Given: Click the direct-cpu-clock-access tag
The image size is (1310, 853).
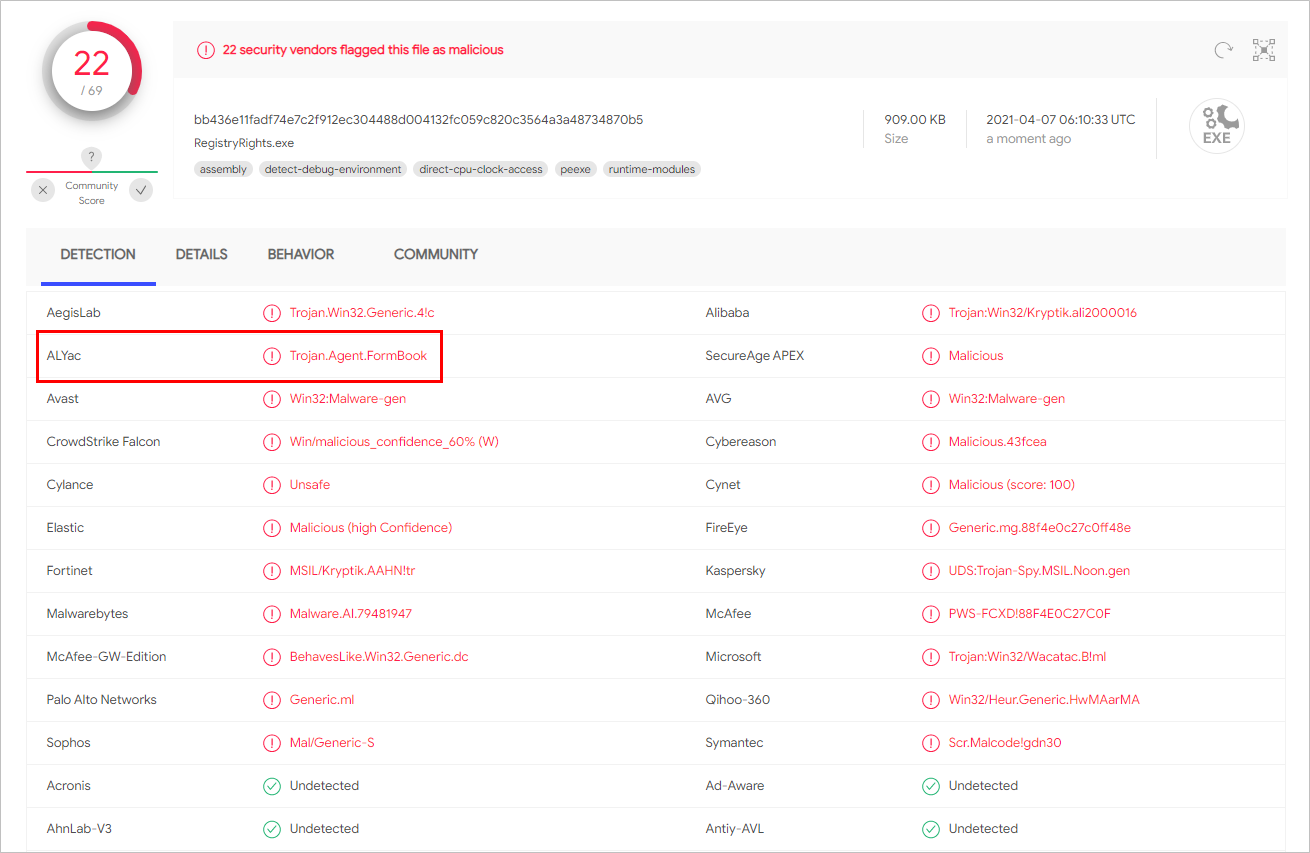Looking at the screenshot, I should 481,169.
